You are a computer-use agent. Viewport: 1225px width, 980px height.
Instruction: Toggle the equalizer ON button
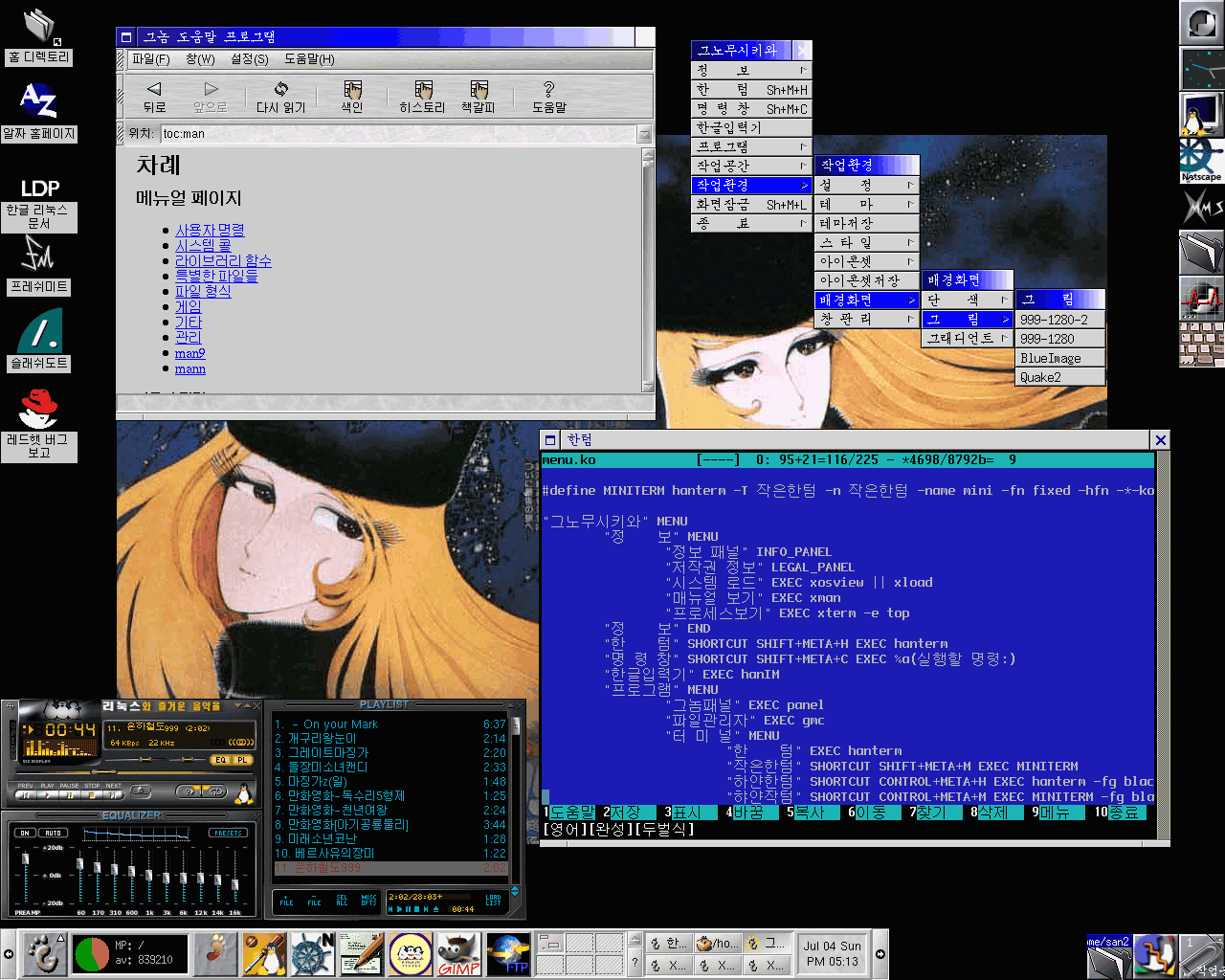(26, 833)
